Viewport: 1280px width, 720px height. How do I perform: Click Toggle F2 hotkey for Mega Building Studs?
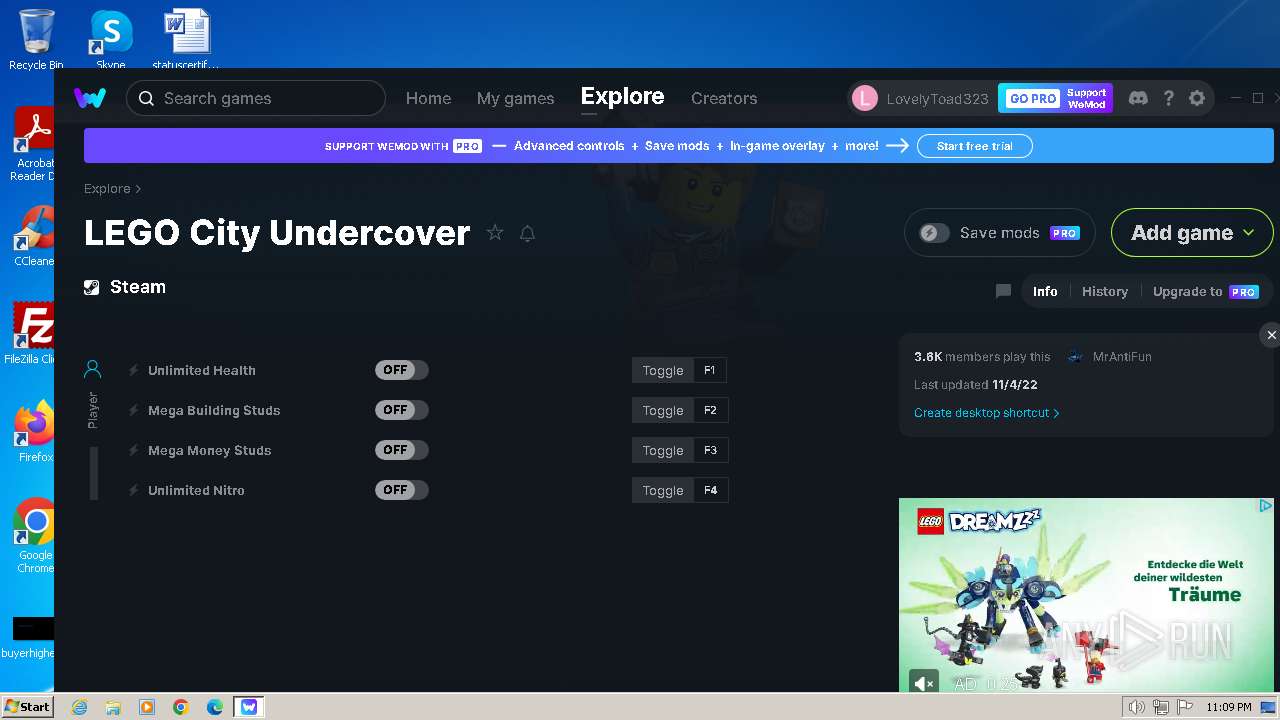tap(680, 410)
